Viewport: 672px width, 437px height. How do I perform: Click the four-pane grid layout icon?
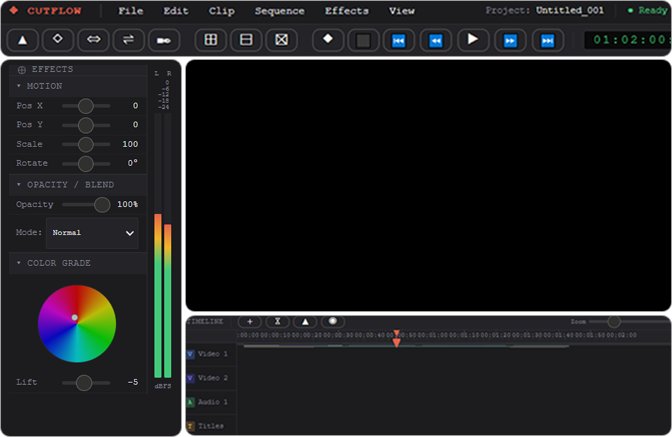click(210, 41)
